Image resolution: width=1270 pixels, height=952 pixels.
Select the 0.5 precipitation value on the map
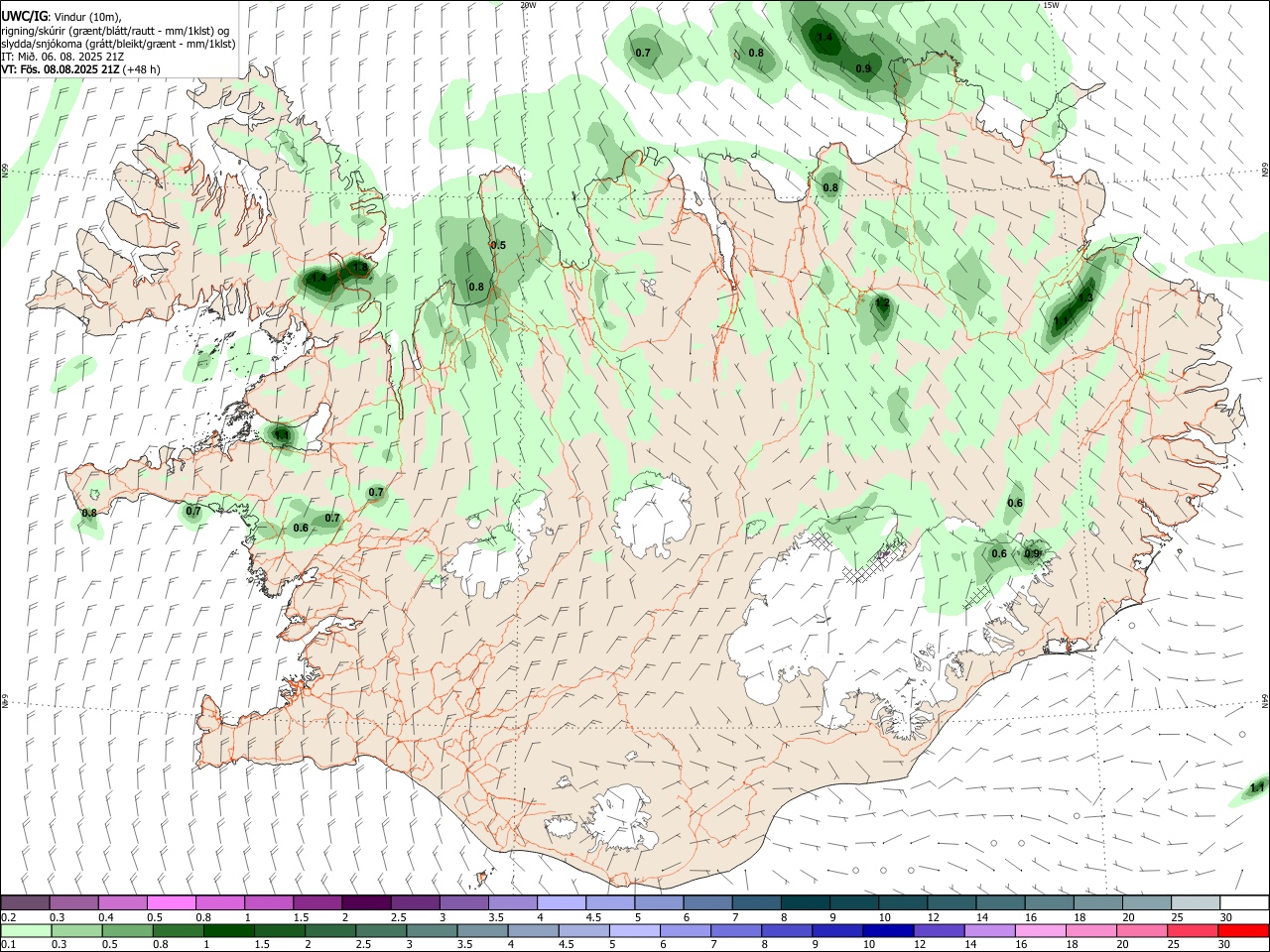498,246
